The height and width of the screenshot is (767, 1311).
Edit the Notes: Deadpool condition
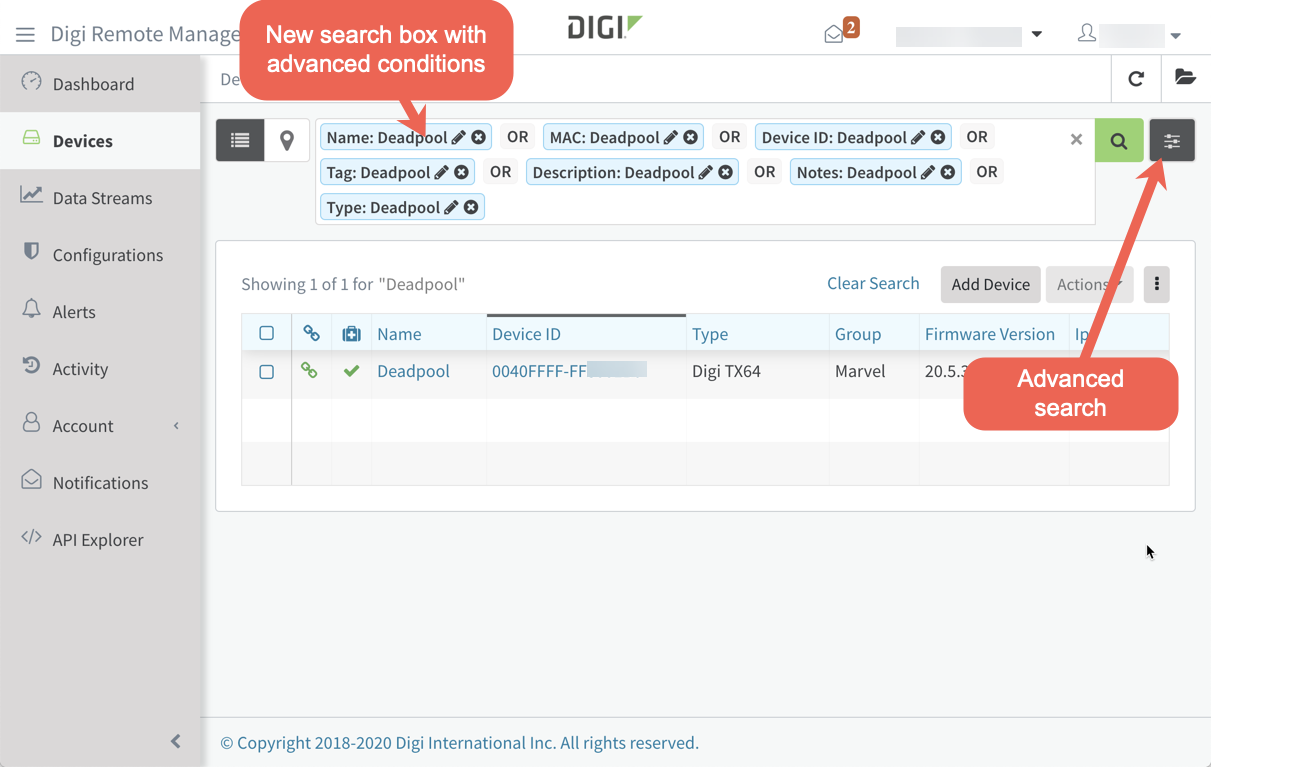(x=928, y=172)
